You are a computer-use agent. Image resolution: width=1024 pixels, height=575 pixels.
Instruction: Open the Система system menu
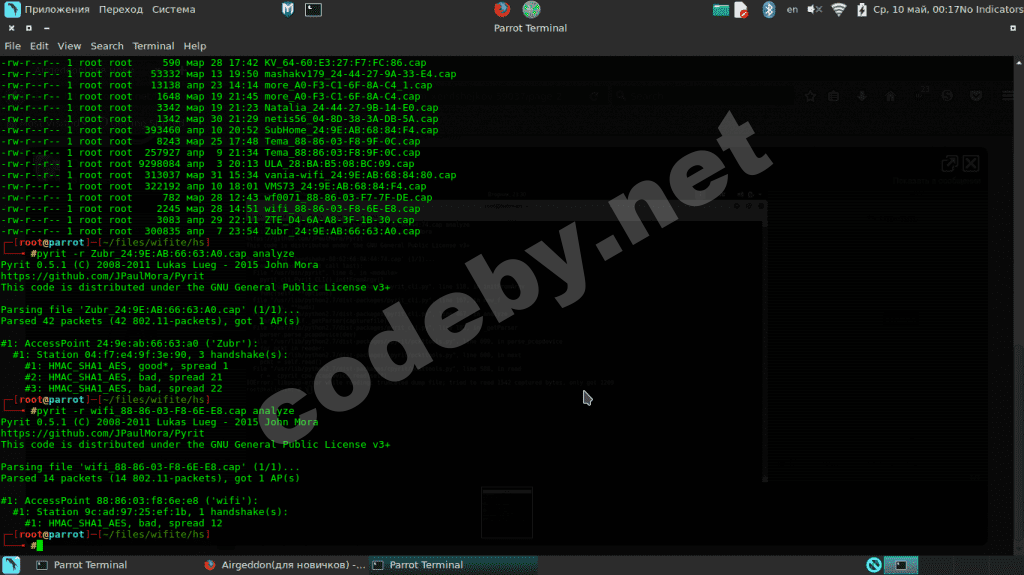click(174, 10)
